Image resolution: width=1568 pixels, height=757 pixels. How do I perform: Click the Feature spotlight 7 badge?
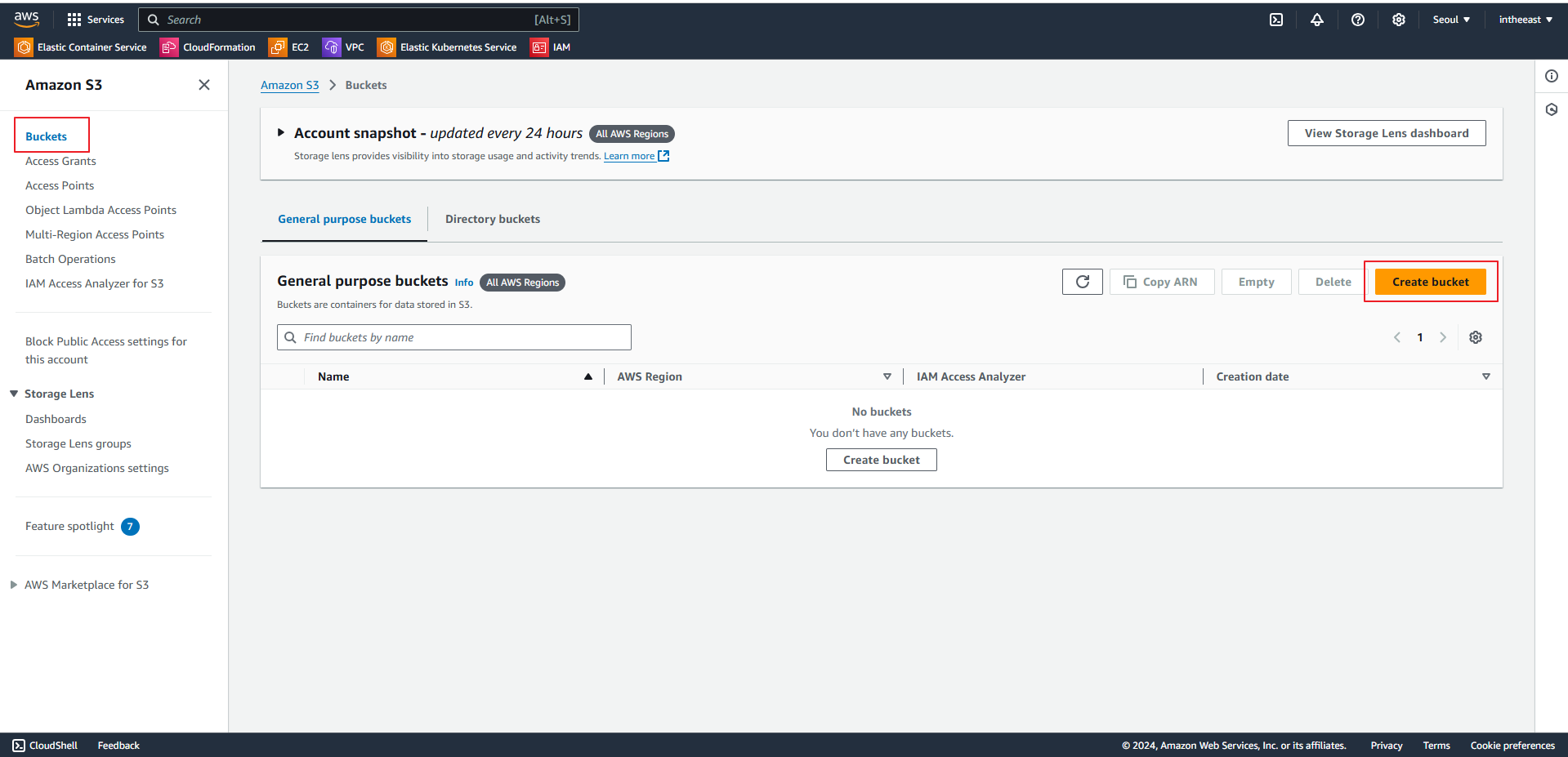(x=130, y=527)
